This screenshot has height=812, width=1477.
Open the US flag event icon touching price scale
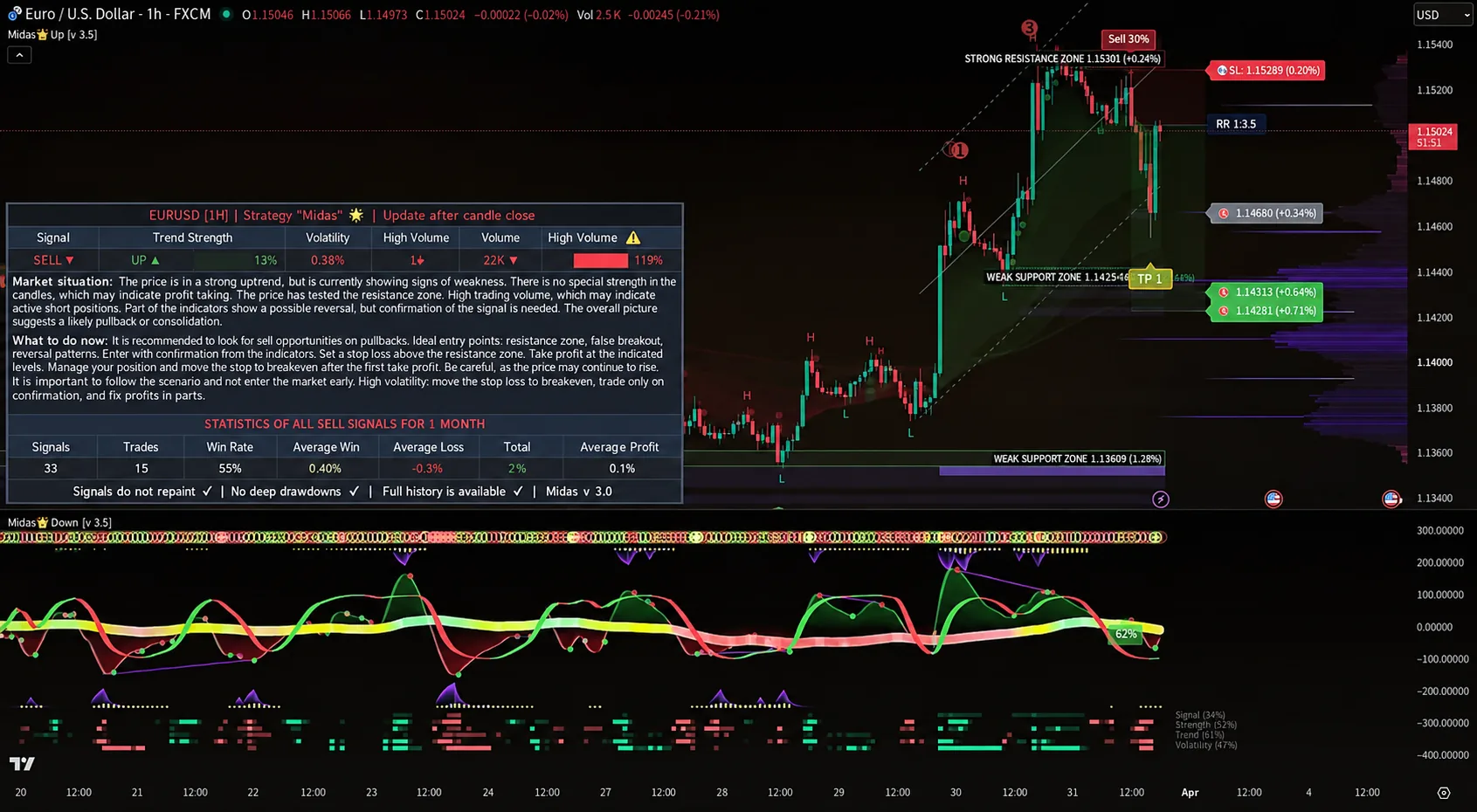point(1391,499)
